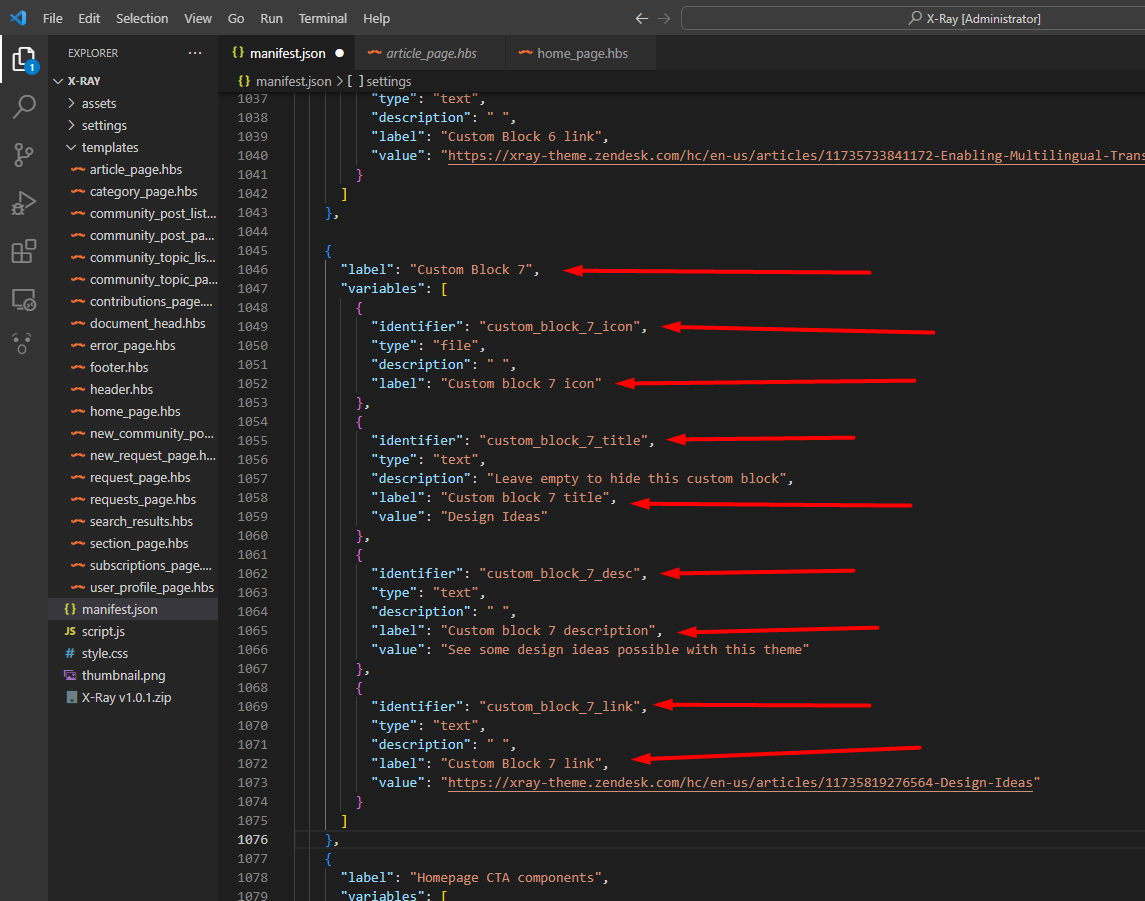The image size is (1145, 901).
Task: Open the Run and Debug view
Action: coord(23,203)
